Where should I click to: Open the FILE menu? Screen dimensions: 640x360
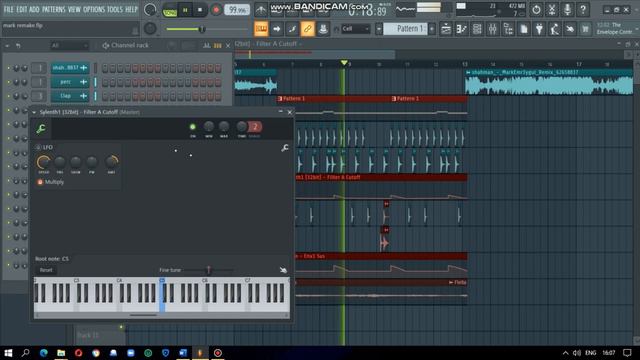[8, 9]
